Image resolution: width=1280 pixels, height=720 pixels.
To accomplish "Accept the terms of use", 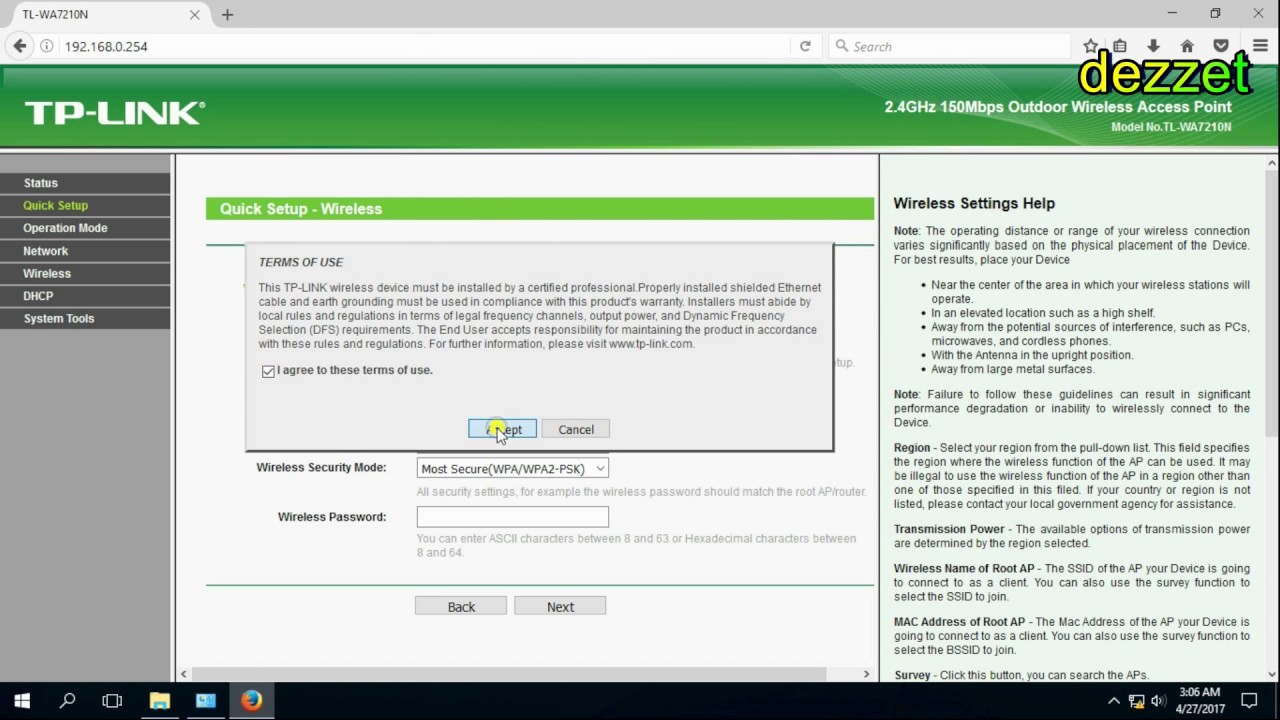I will 502,429.
